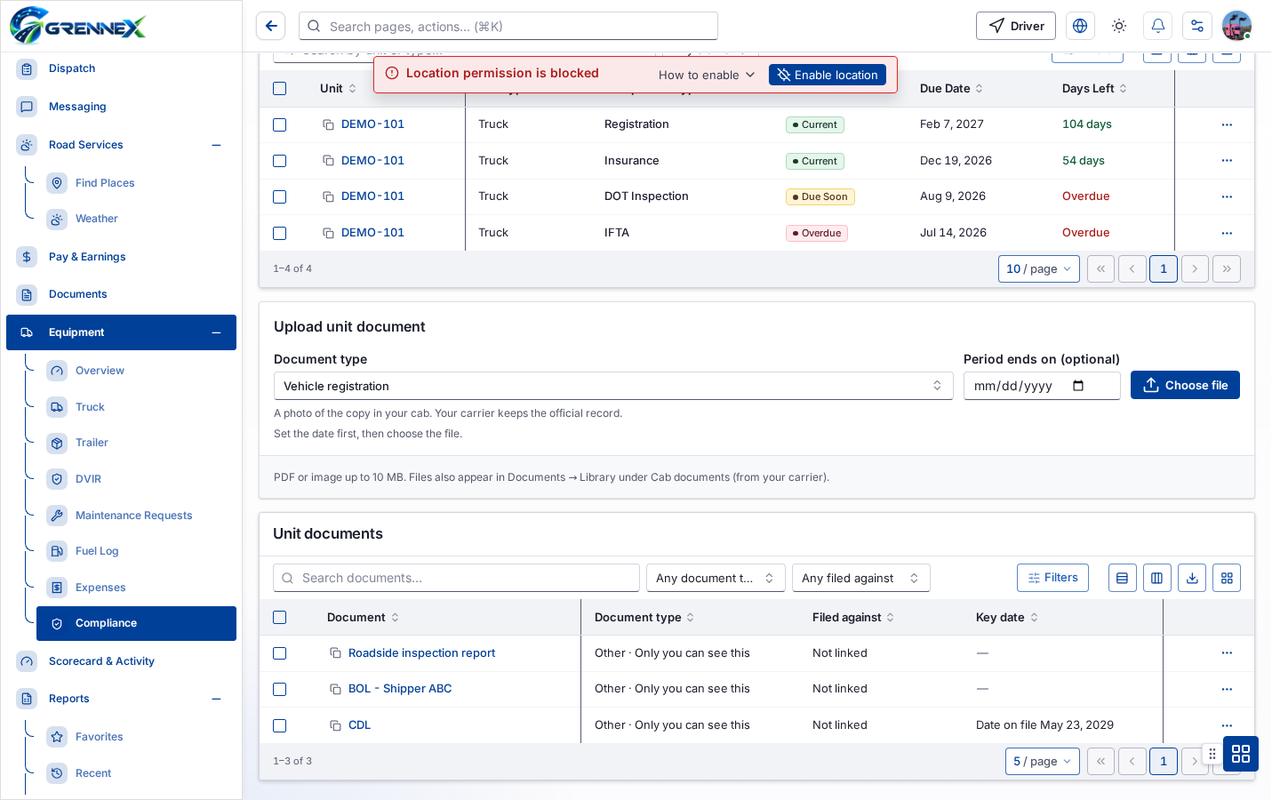The height and width of the screenshot is (800, 1280).
Task: Sort the table by Due Date
Action: click(951, 89)
